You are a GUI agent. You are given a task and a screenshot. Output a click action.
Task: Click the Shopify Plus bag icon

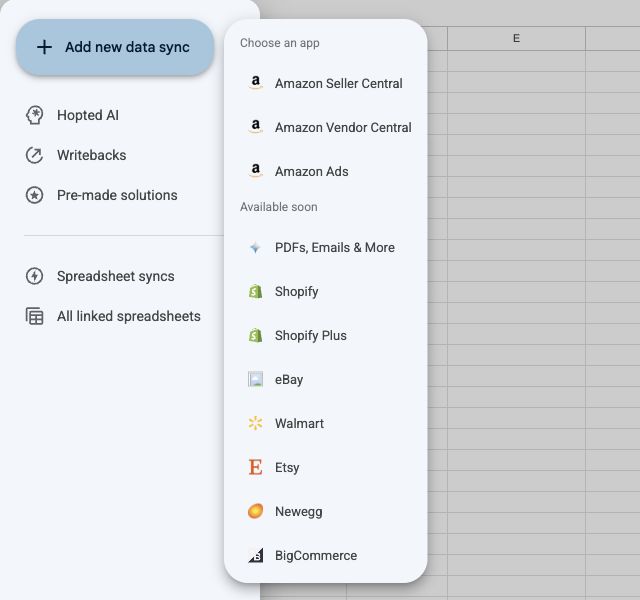tap(256, 336)
